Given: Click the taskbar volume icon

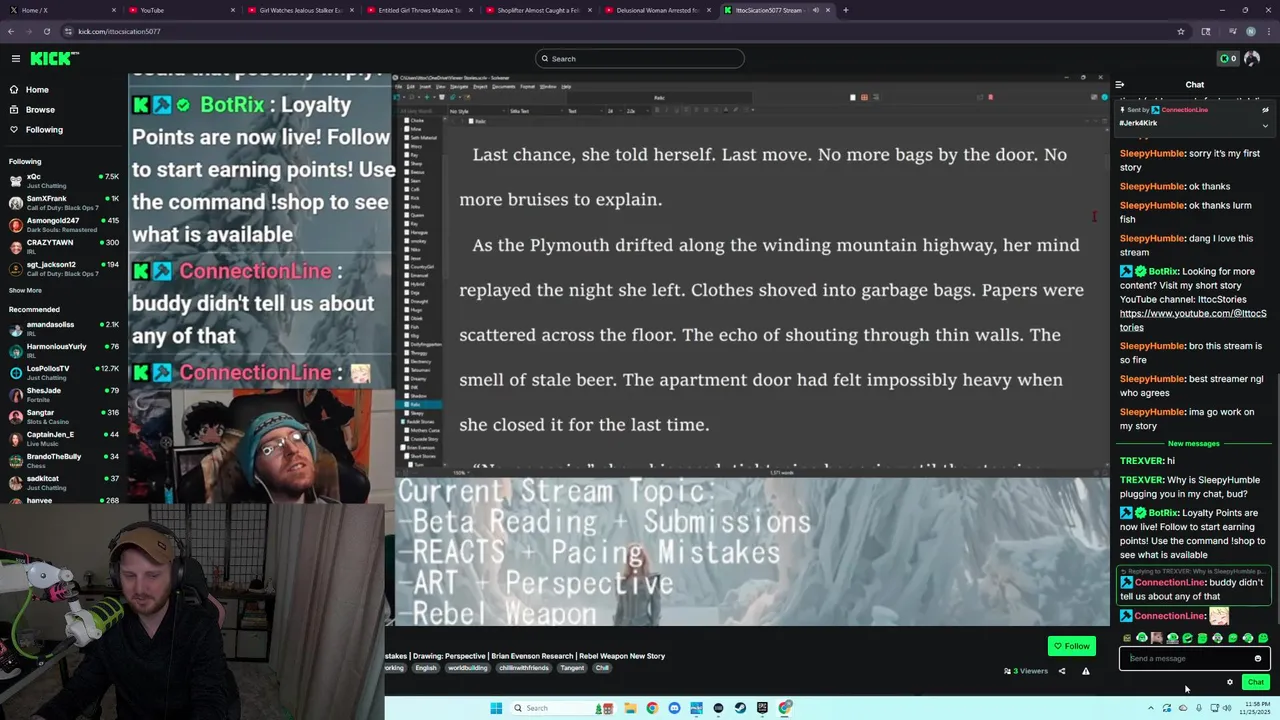Looking at the screenshot, I should (1226, 708).
